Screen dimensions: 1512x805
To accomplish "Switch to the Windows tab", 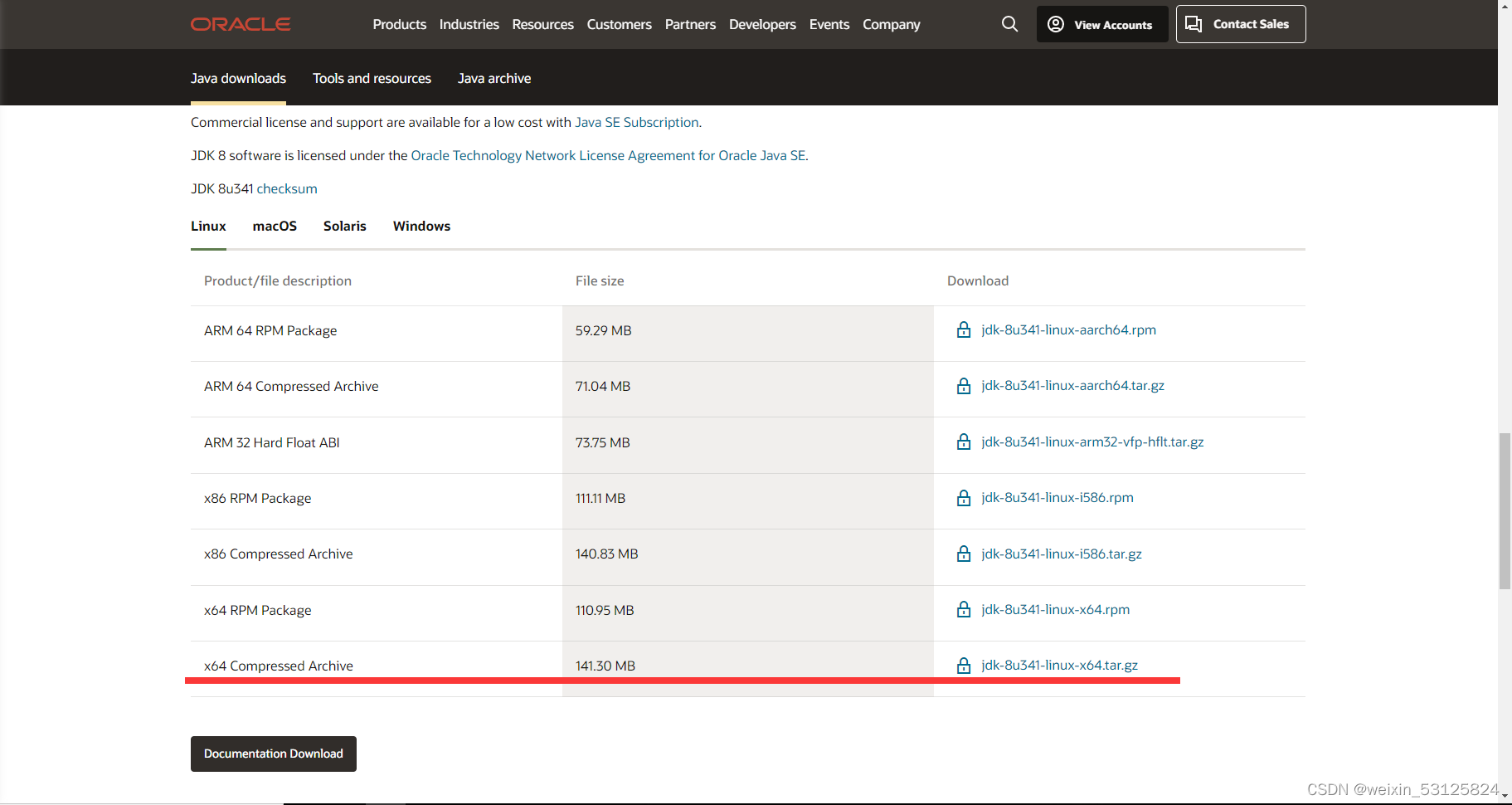I will 421,226.
